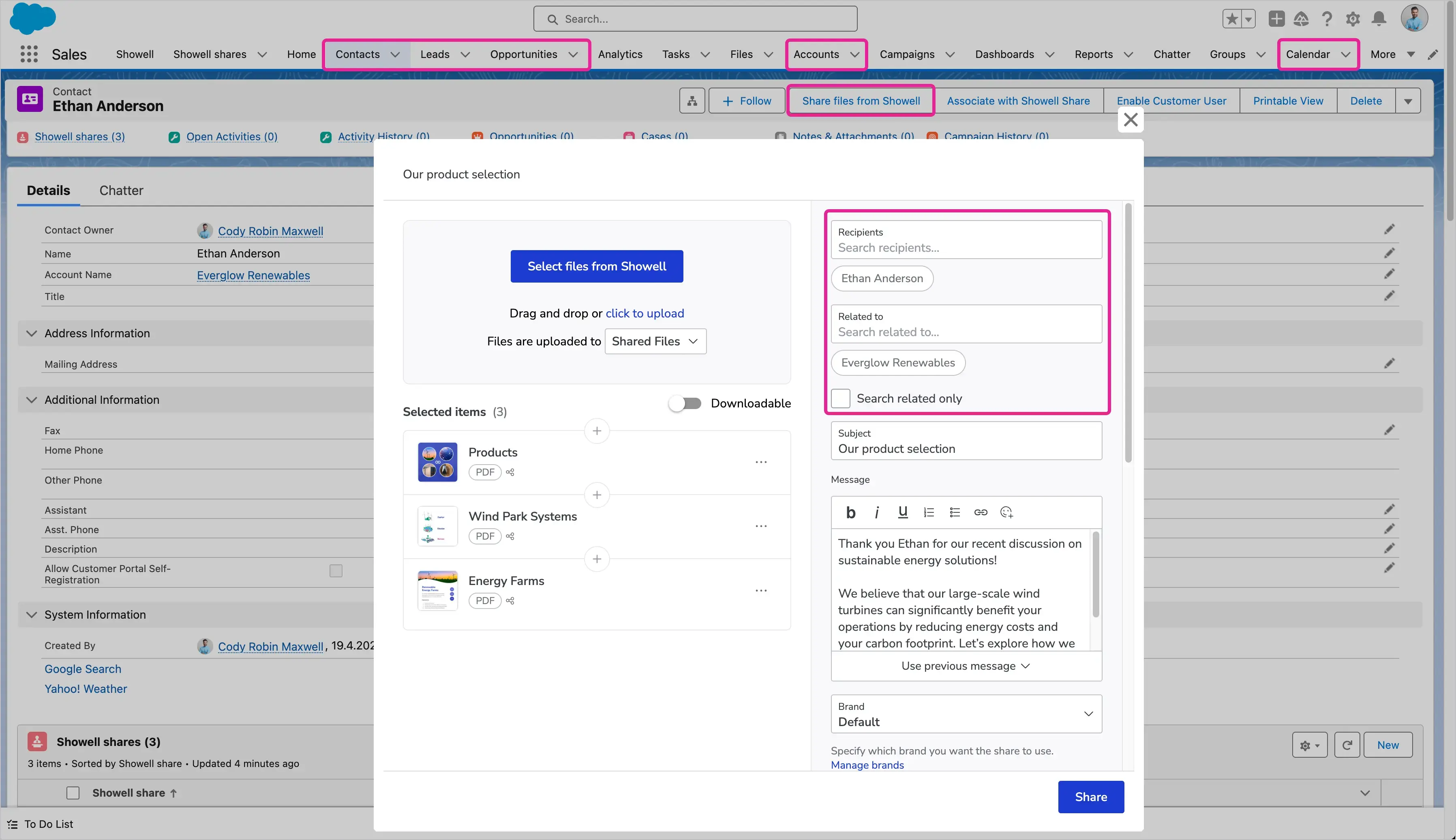Open the Manage brands link
The height and width of the screenshot is (840, 1456).
click(867, 765)
